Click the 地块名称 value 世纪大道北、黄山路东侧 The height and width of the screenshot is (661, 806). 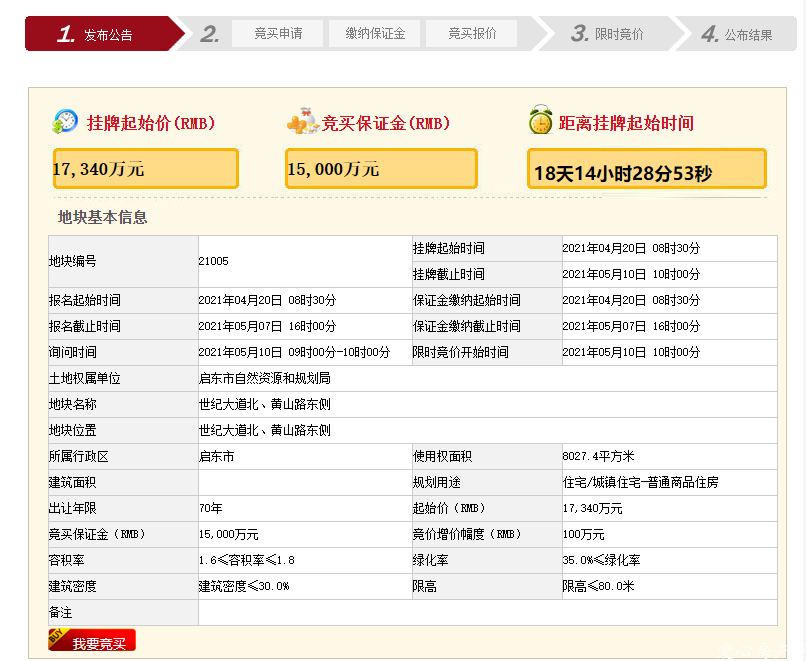265,405
